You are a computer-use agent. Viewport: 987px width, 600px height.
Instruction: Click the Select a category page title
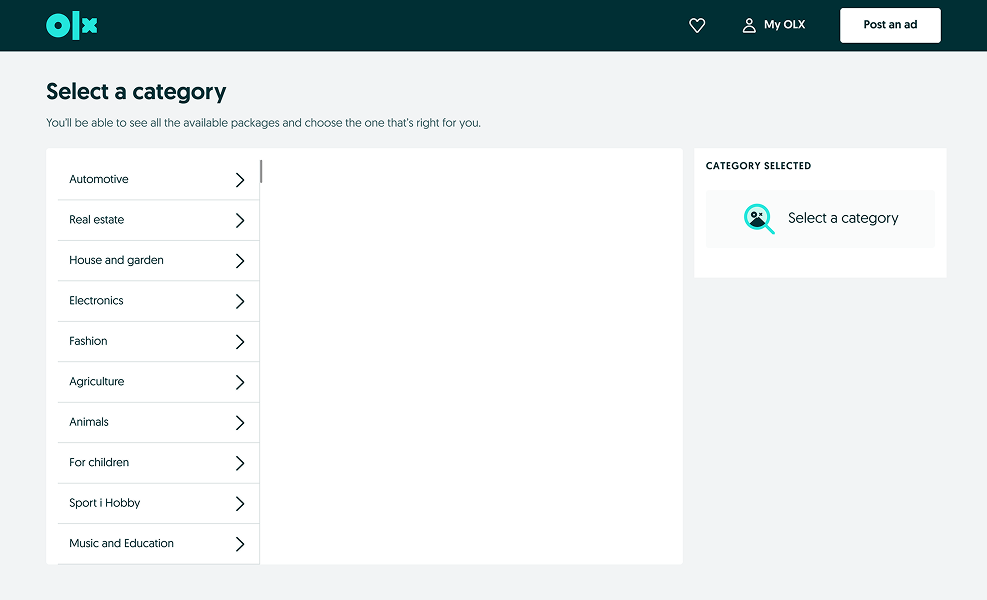point(136,92)
